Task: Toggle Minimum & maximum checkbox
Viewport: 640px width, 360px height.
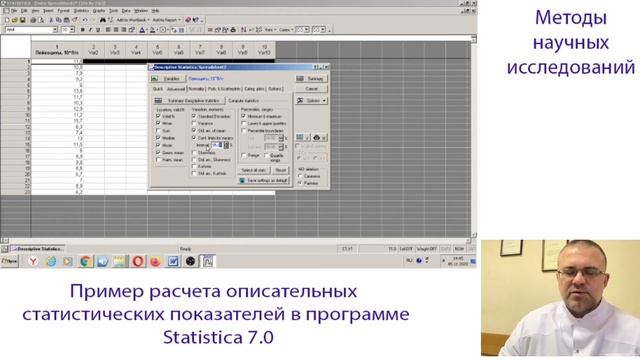Action: (244, 116)
